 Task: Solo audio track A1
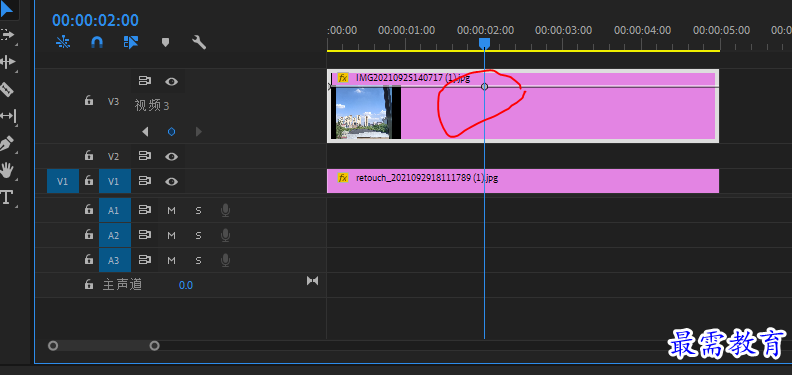click(x=199, y=210)
